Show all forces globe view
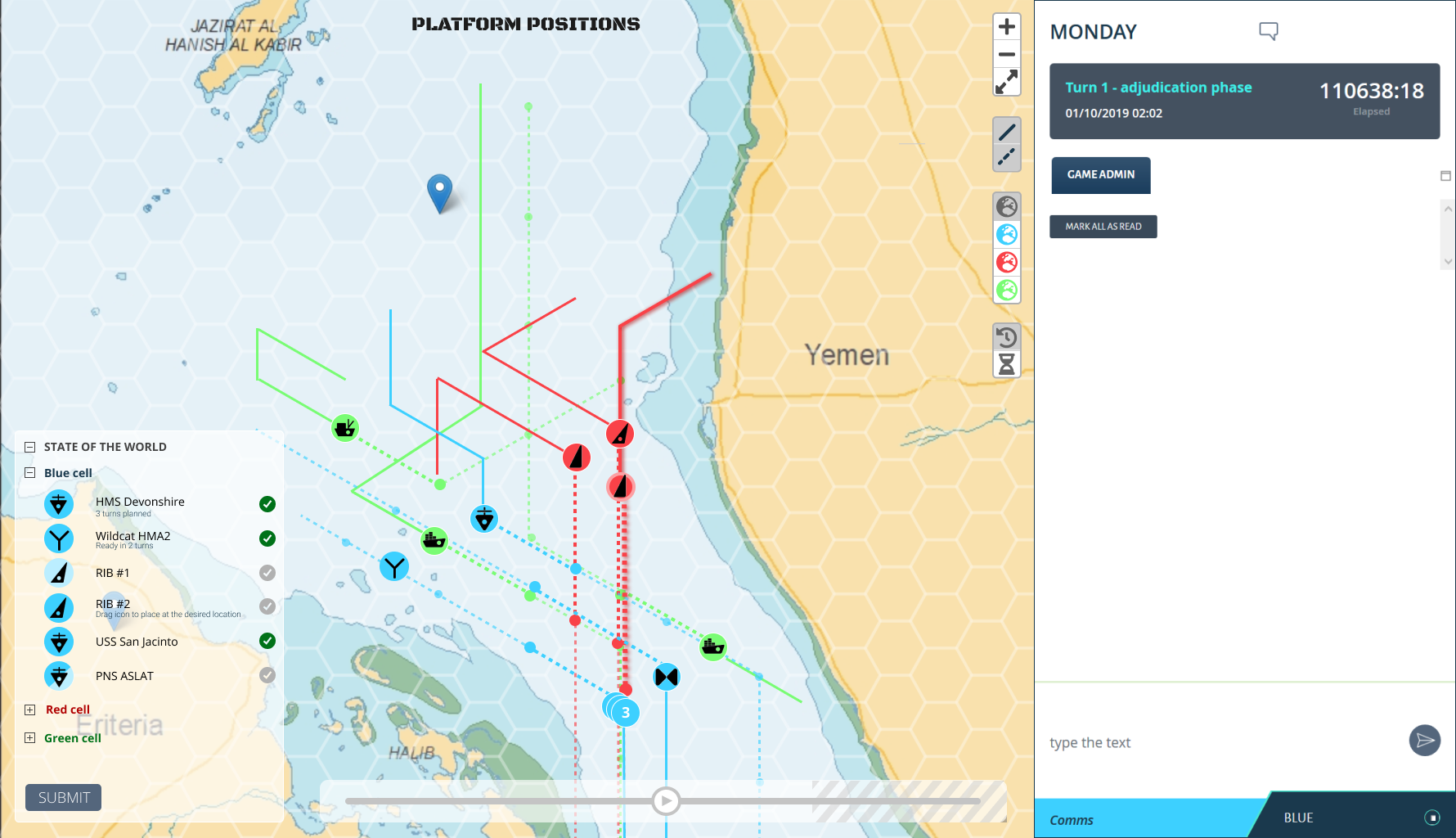Image resolution: width=1456 pixels, height=838 pixels. pos(1007,206)
